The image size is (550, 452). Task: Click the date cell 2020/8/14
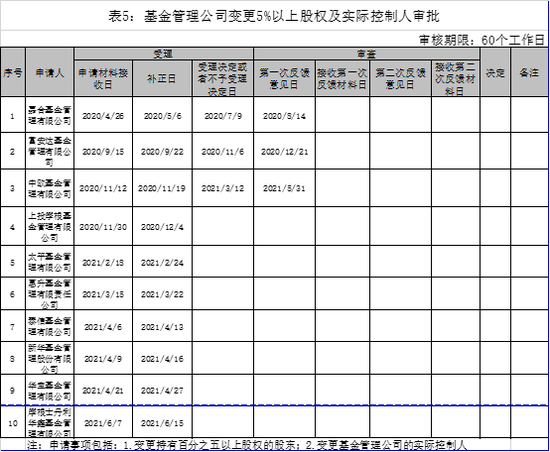(x=284, y=116)
